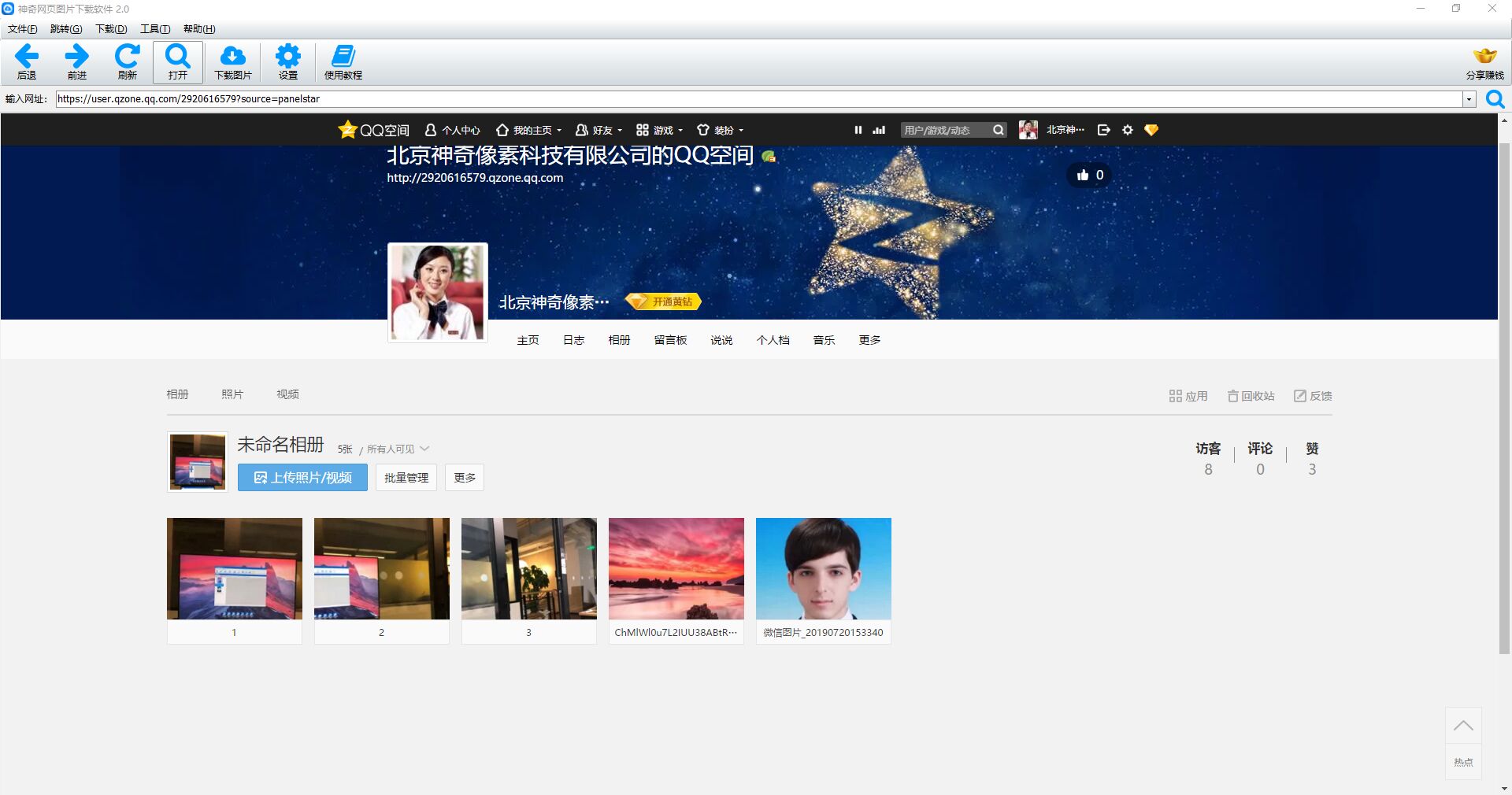Switch to 相册 tab in profile nav
Screen dimensions: 1512x795
[619, 340]
